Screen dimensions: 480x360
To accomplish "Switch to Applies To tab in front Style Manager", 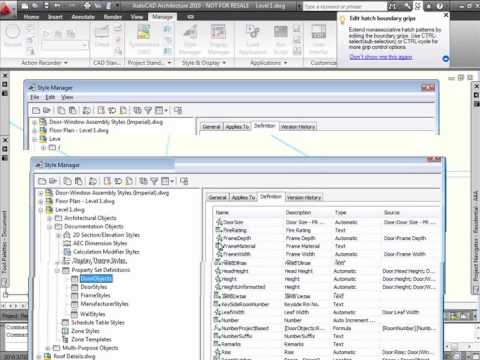I will pos(244,197).
